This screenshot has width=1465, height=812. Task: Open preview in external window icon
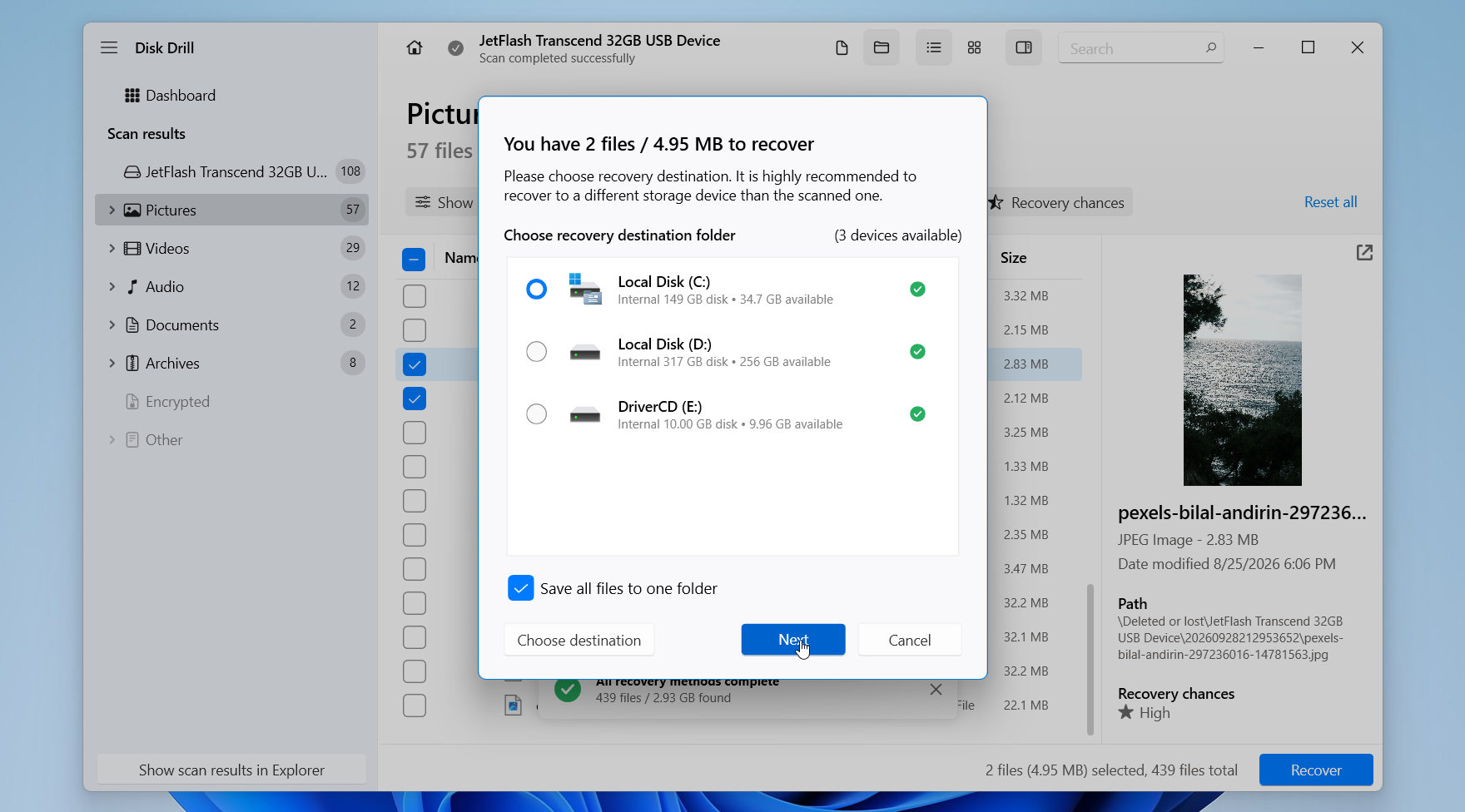point(1364,252)
